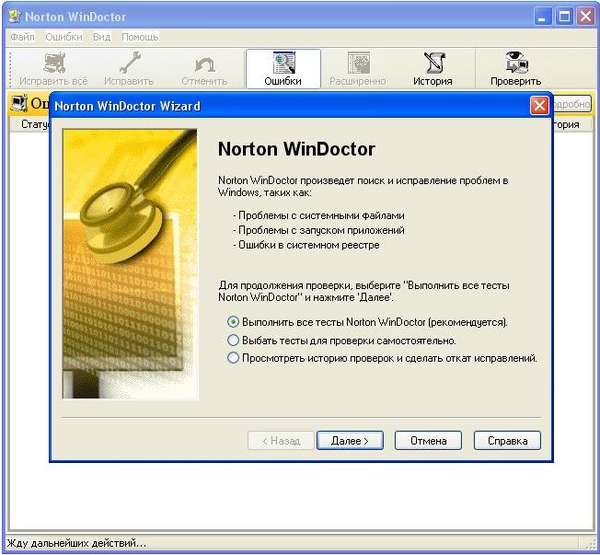The image size is (600, 555).
Task: Click the Далее > button
Action: coord(350,441)
